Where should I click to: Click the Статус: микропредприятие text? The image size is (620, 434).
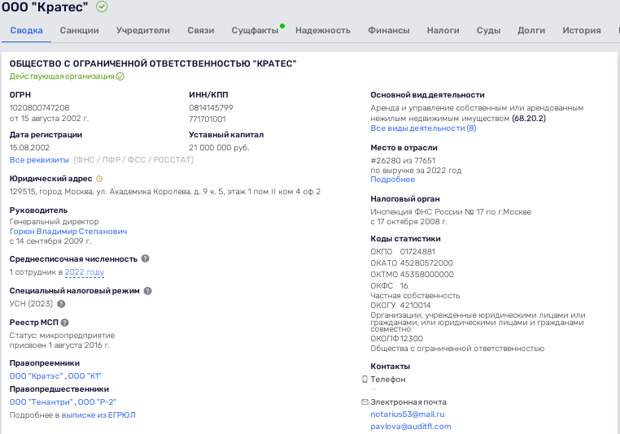click(62, 335)
